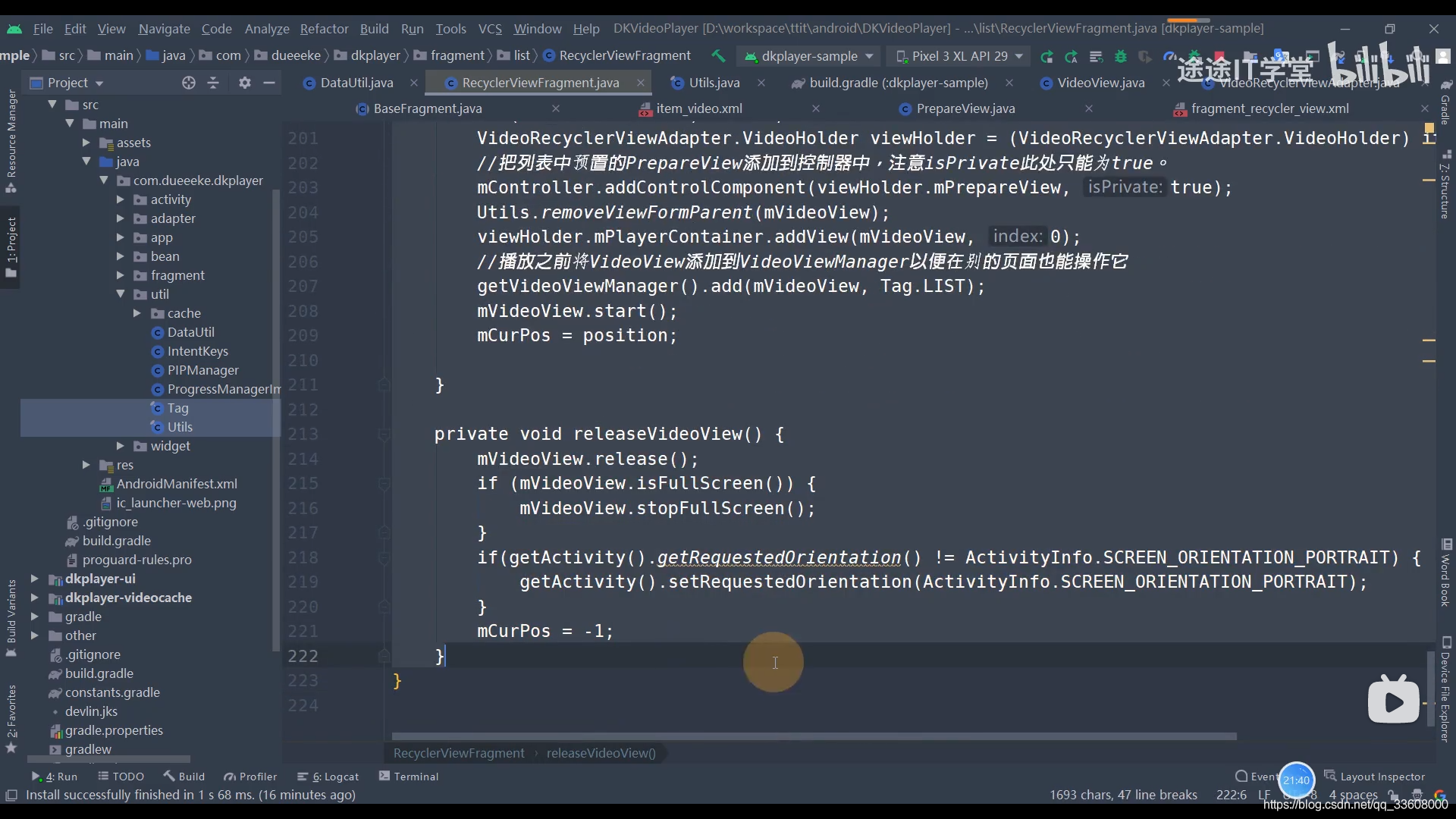Open the File menu
The image size is (1456, 819).
pyautogui.click(x=43, y=28)
